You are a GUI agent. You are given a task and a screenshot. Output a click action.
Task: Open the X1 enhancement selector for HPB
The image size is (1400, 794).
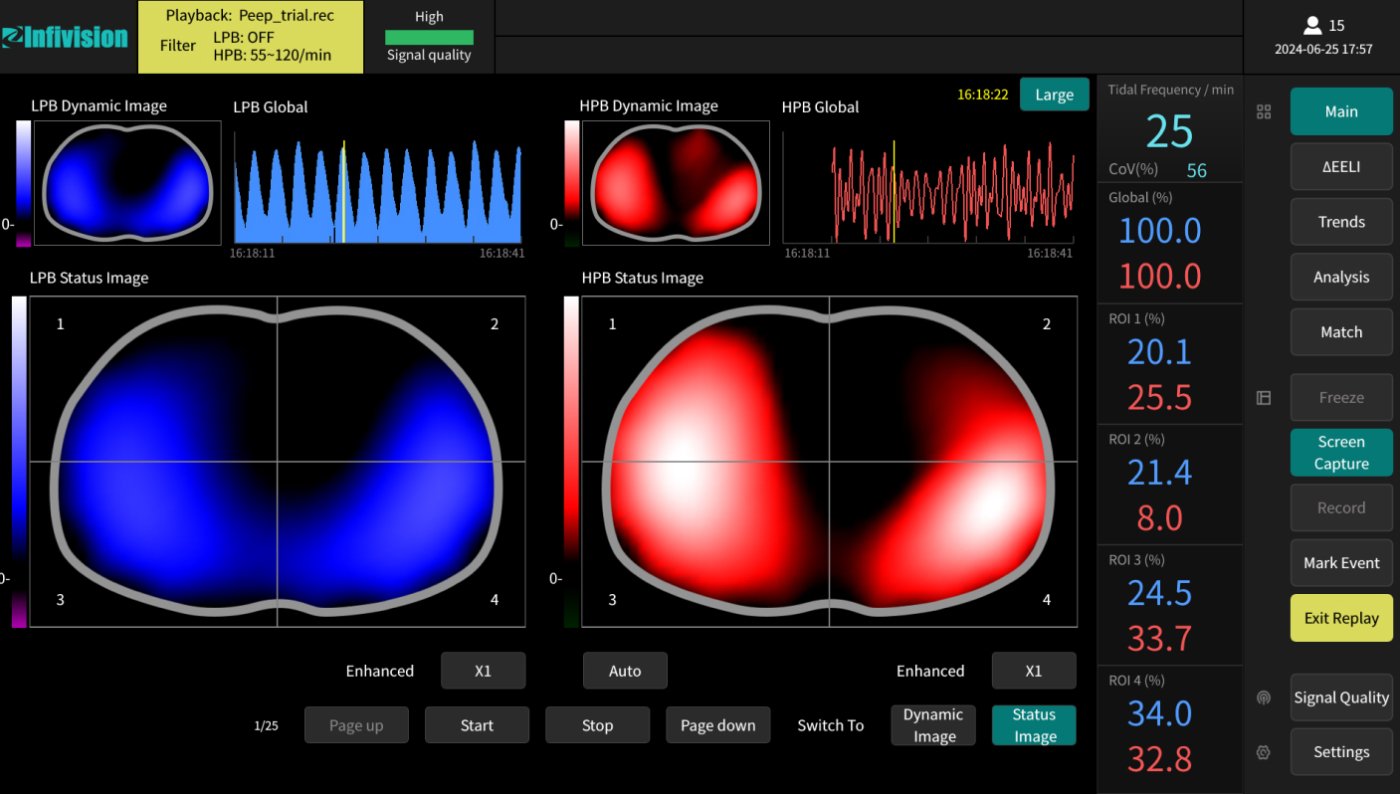(x=1033, y=671)
